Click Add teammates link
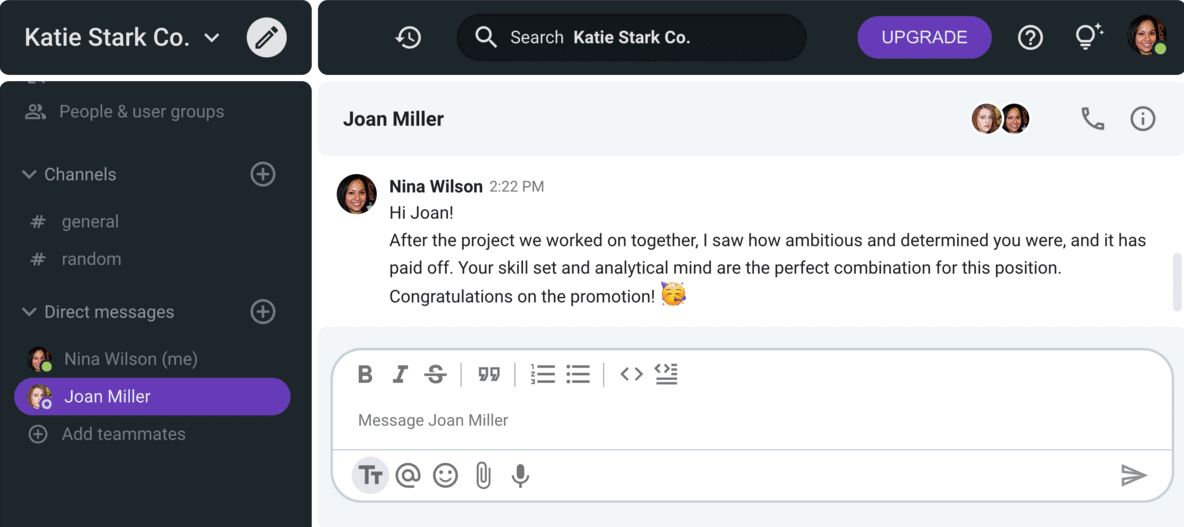Screen dimensions: 1184x527 pyautogui.click(x=124, y=434)
